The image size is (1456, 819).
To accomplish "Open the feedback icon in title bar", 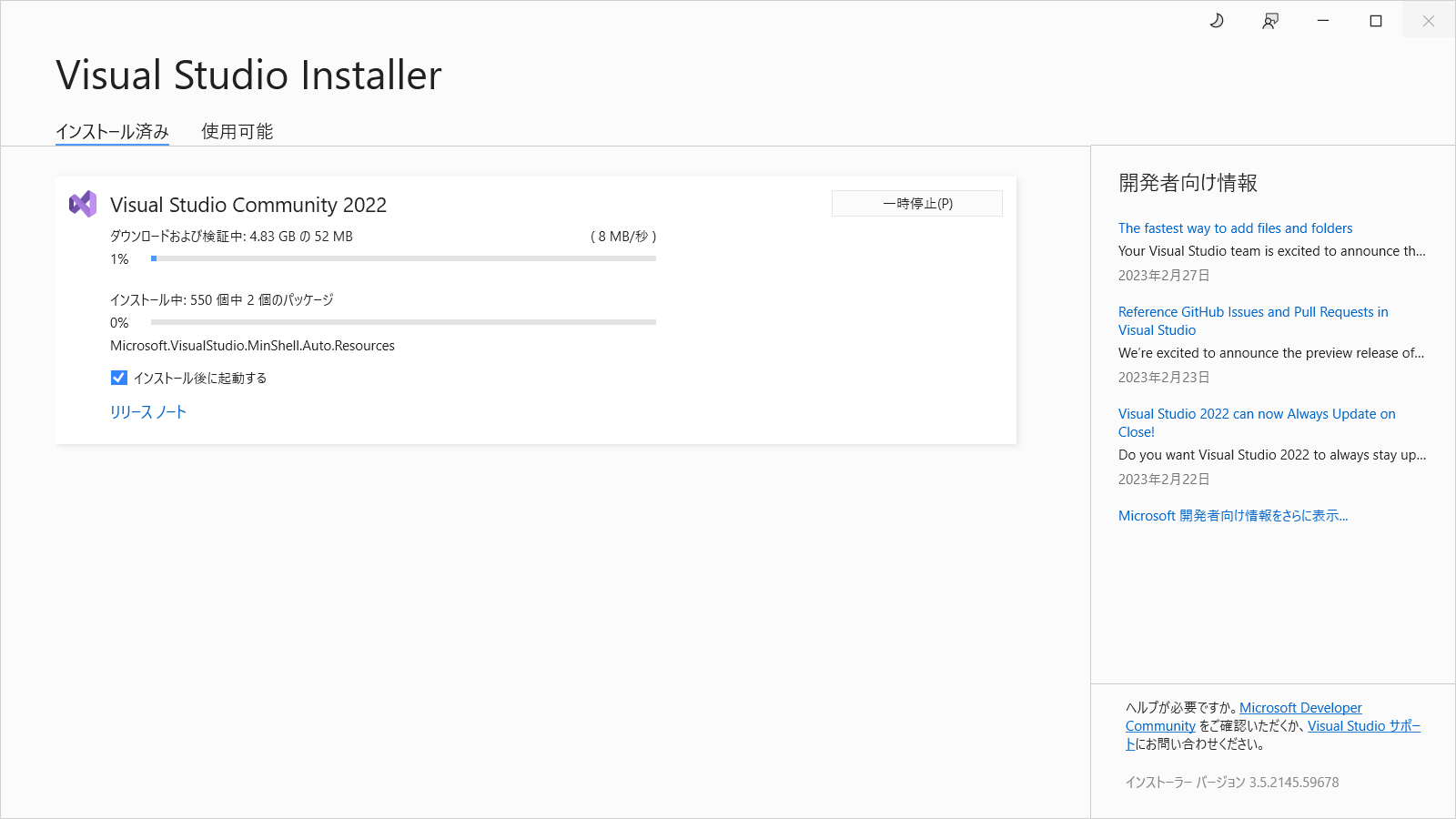I will [x=1270, y=20].
